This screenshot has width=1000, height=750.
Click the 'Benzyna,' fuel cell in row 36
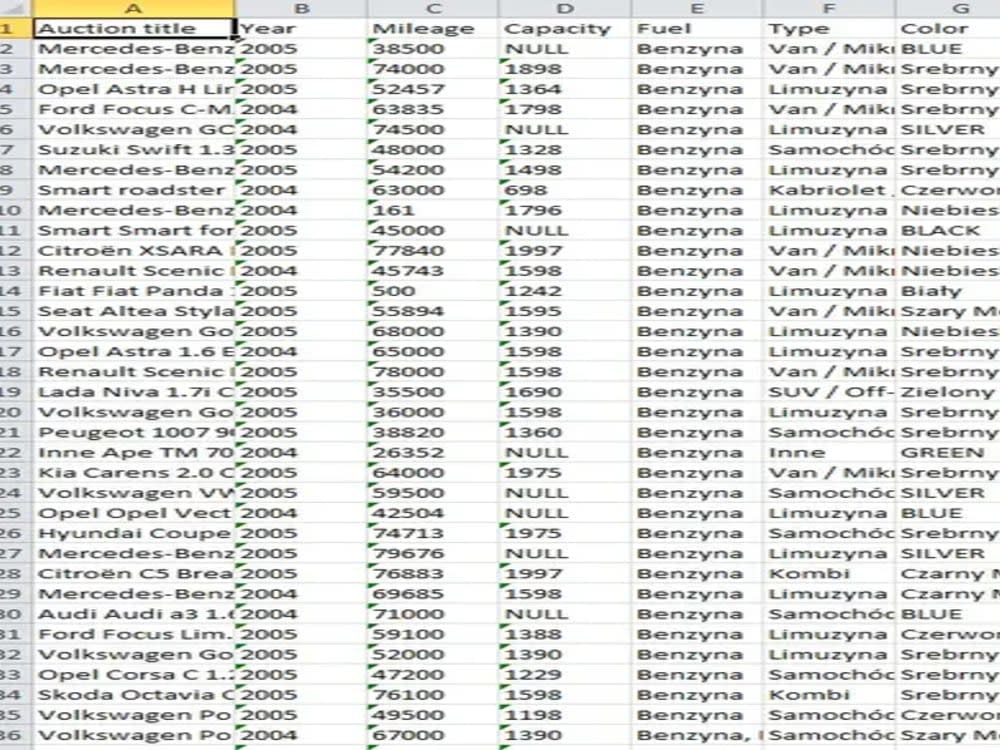tap(697, 735)
